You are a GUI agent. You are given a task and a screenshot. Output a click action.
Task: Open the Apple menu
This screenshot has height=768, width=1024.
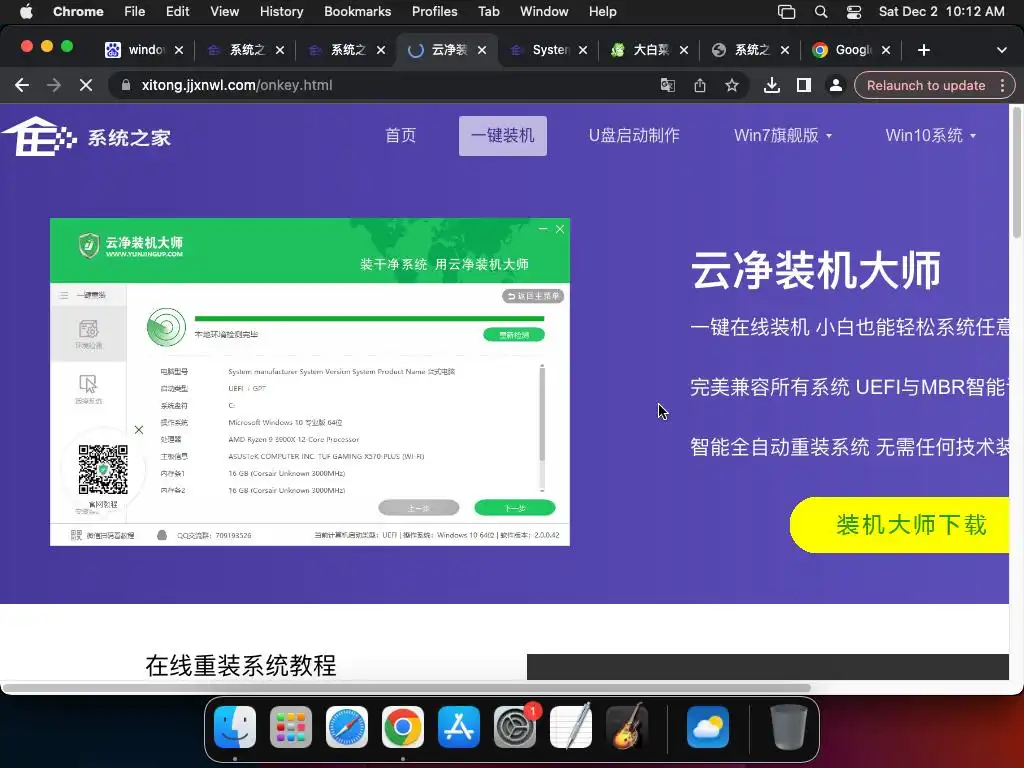click(x=26, y=12)
